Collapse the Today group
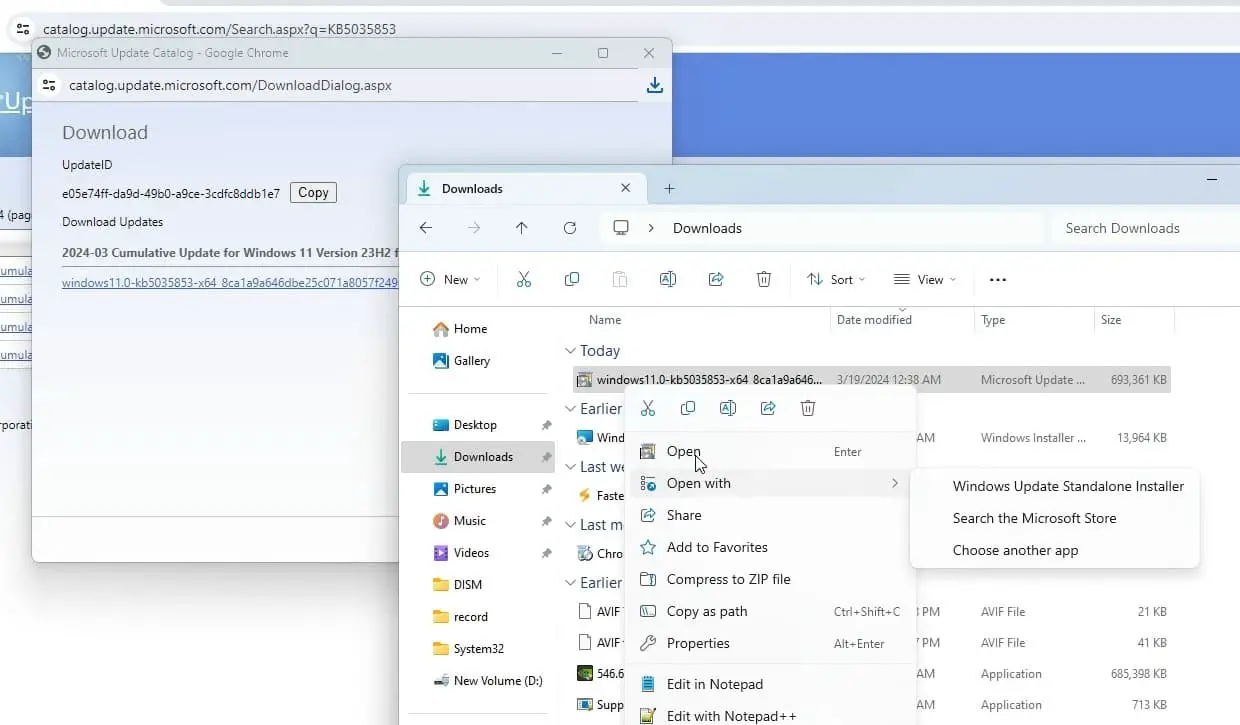Screen dimensions: 1240x725 (570, 351)
